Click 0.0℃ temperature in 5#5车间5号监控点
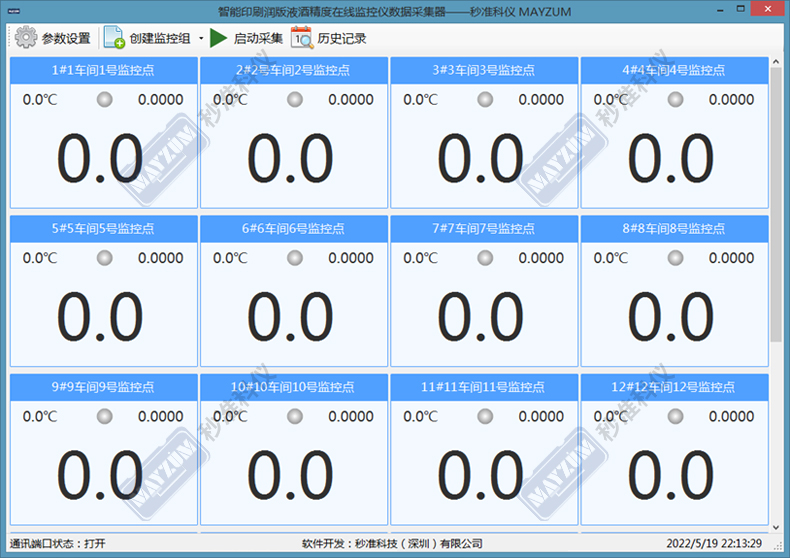Viewport: 790px width, 558px height. click(x=40, y=258)
